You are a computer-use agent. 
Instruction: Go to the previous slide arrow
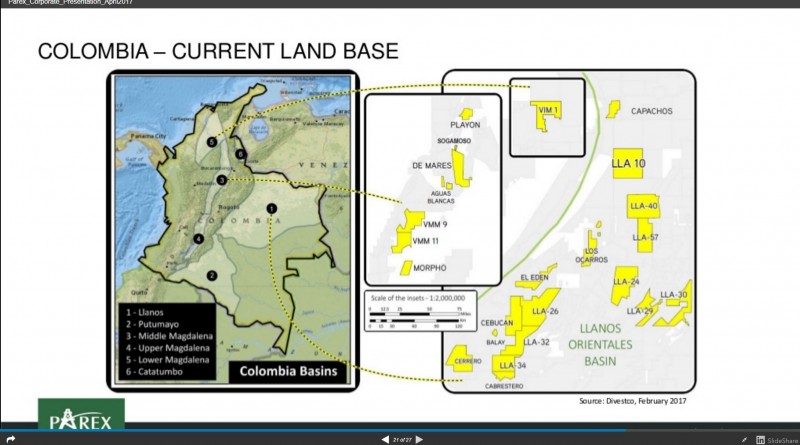coord(385,439)
